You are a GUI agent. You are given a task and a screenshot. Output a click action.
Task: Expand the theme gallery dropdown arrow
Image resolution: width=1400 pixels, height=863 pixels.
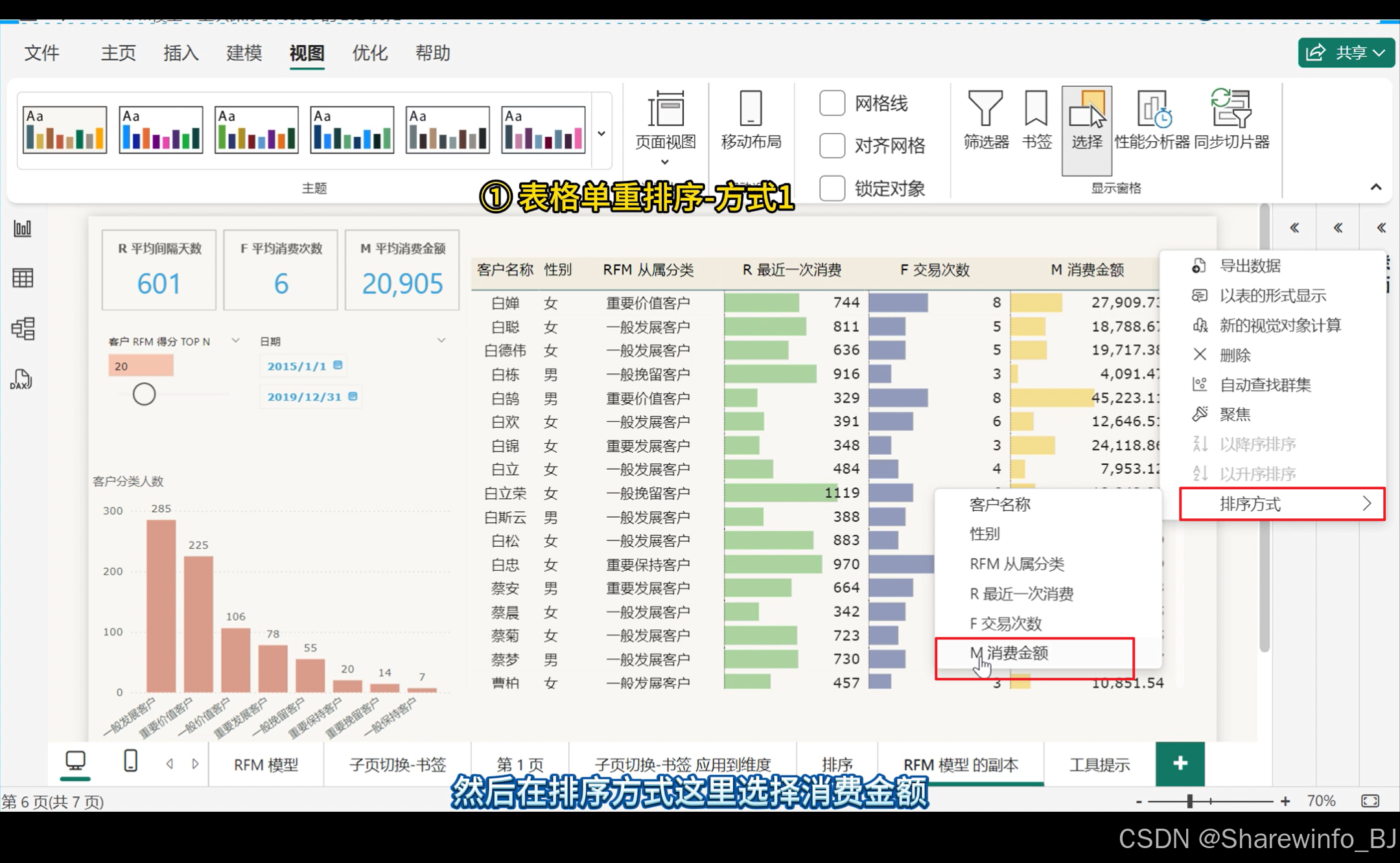coord(601,133)
